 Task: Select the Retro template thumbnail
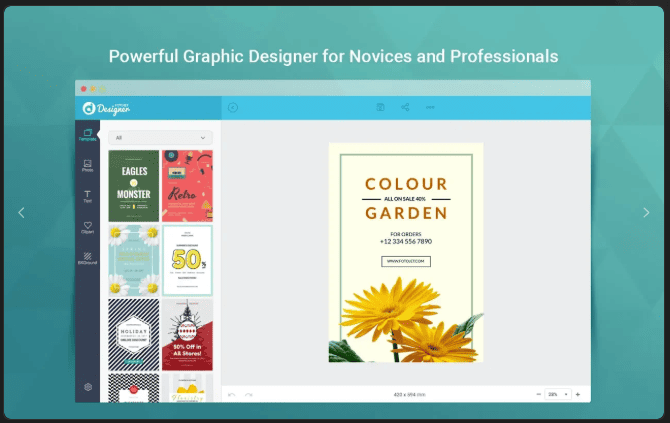point(187,186)
